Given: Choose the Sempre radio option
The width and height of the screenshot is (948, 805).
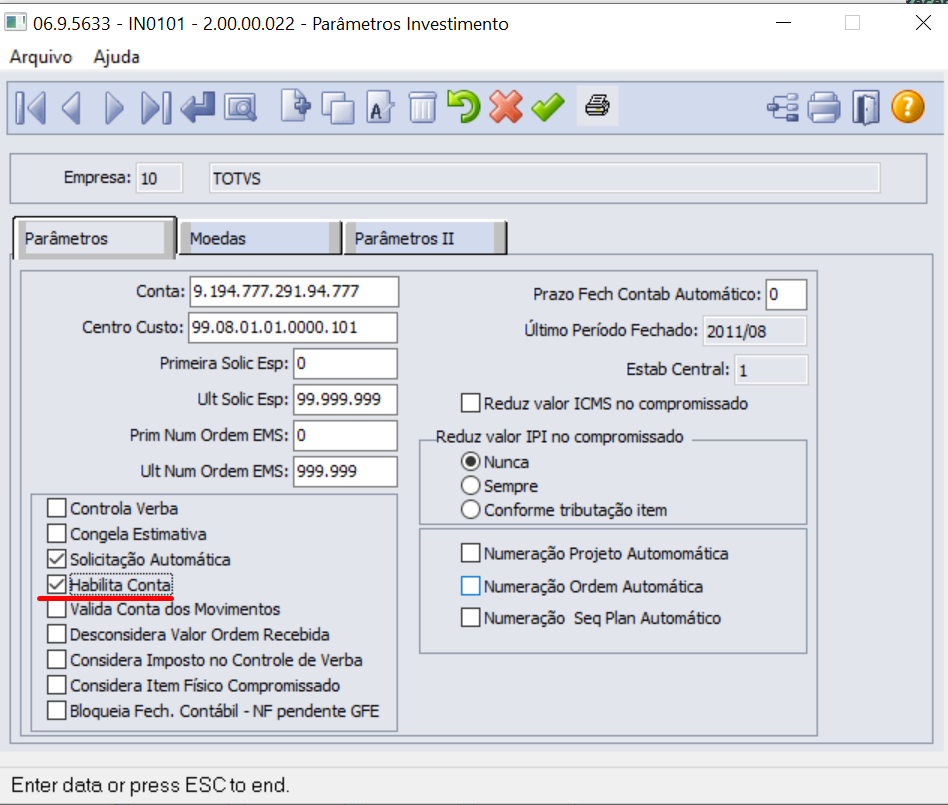Looking at the screenshot, I should tap(470, 486).
